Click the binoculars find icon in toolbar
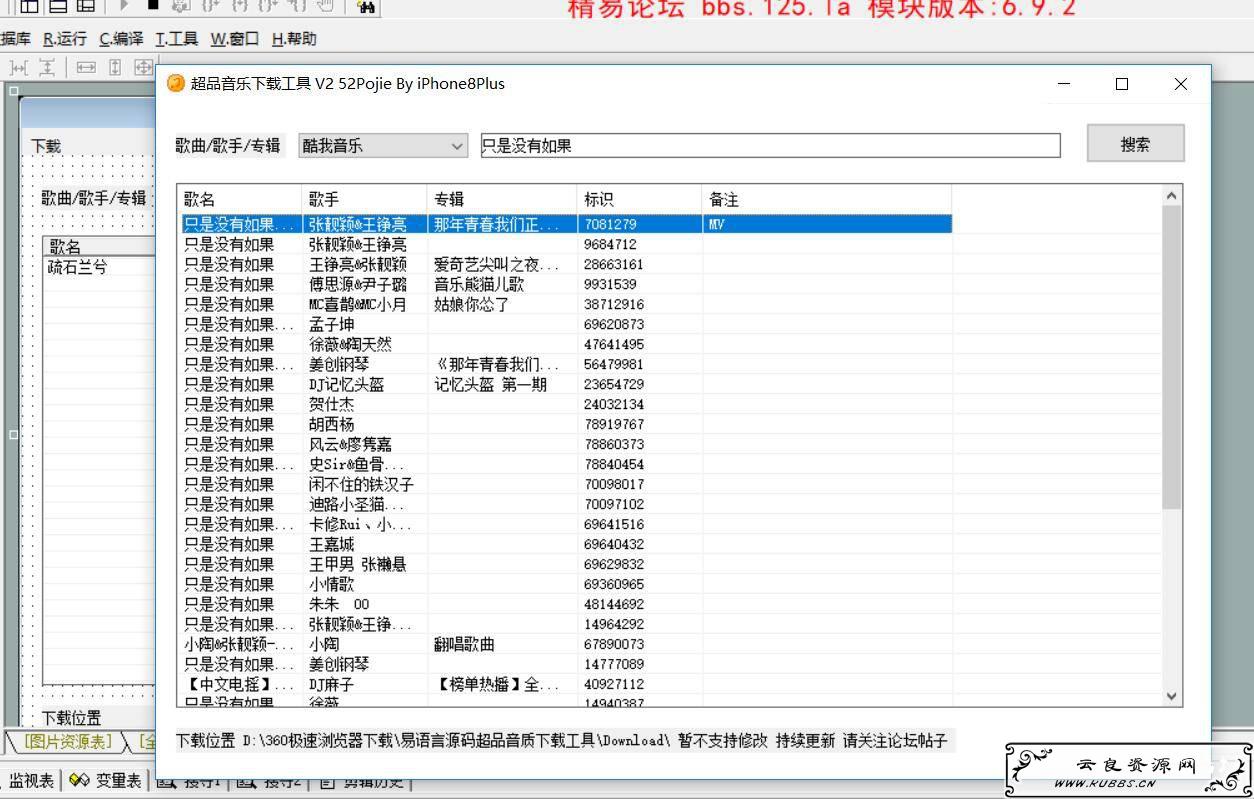Image resolution: width=1254 pixels, height=799 pixels. [366, 7]
